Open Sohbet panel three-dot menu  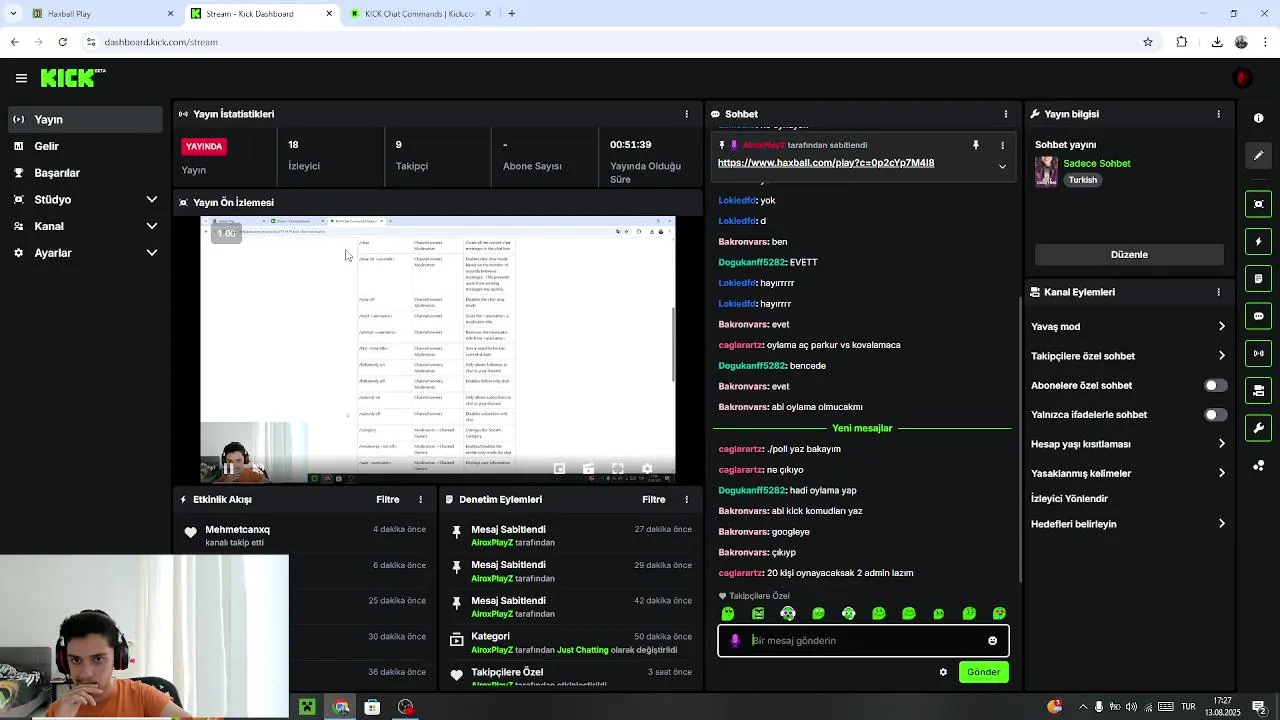(1006, 114)
